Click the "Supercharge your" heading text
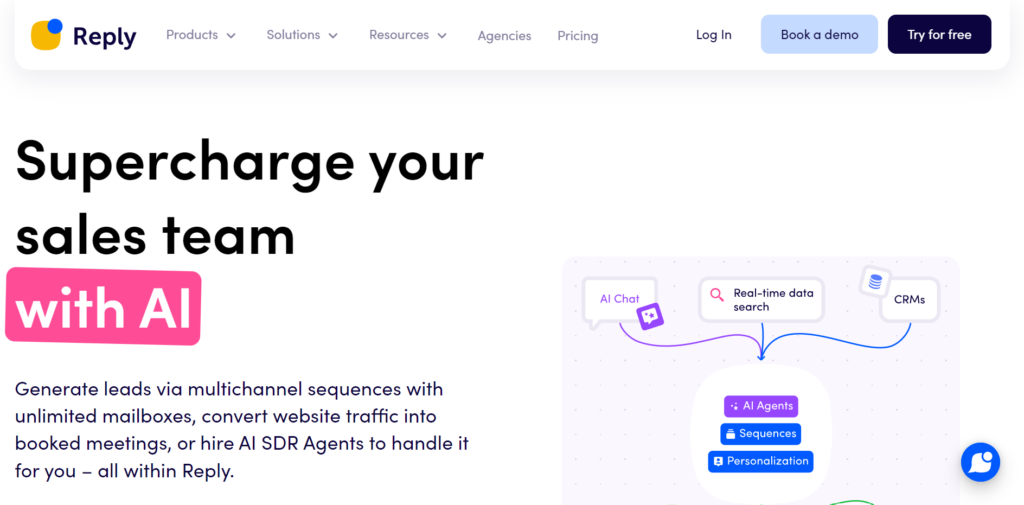Viewport: 1024px width, 505px height. click(249, 163)
